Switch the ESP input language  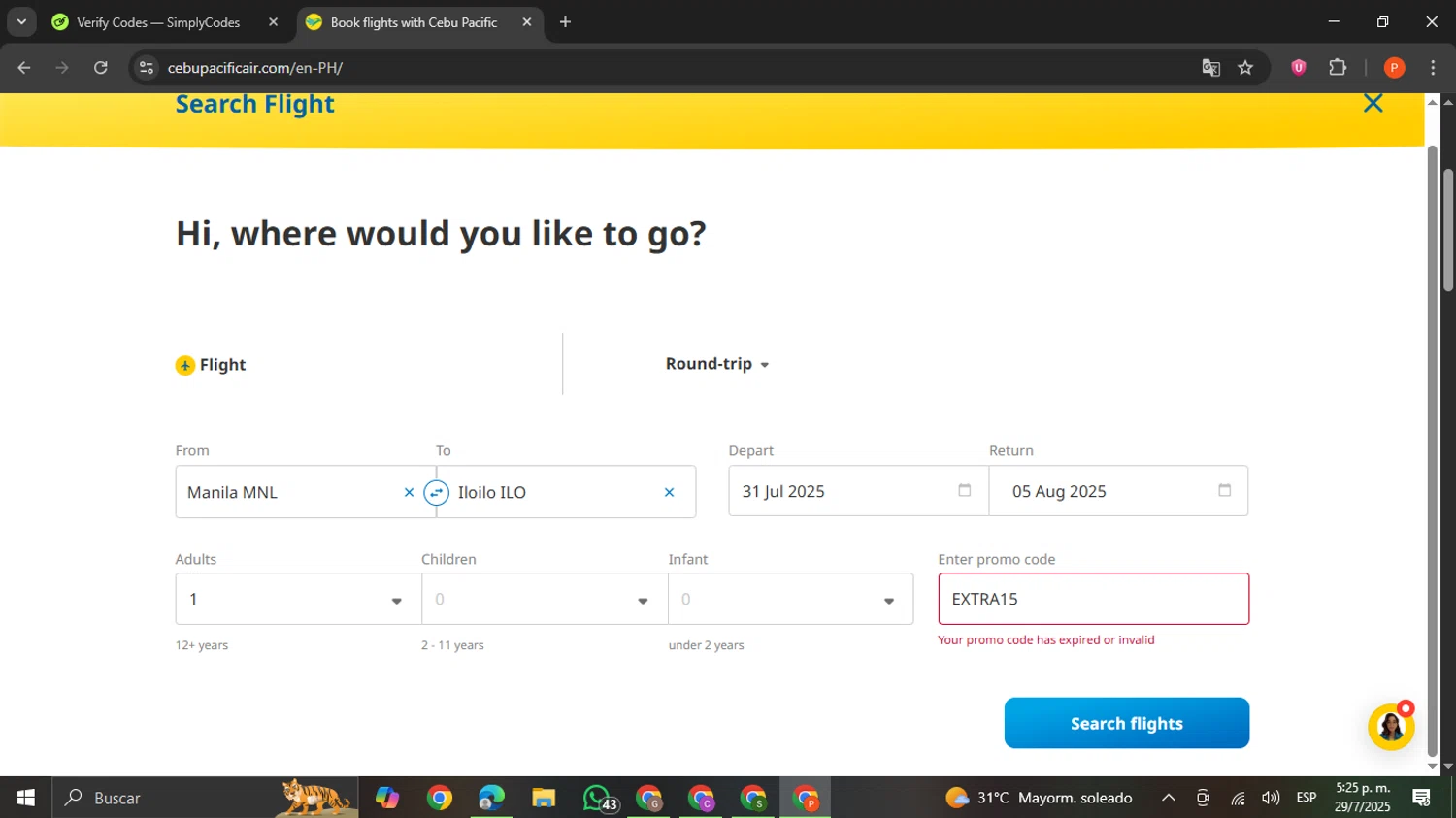click(1307, 798)
